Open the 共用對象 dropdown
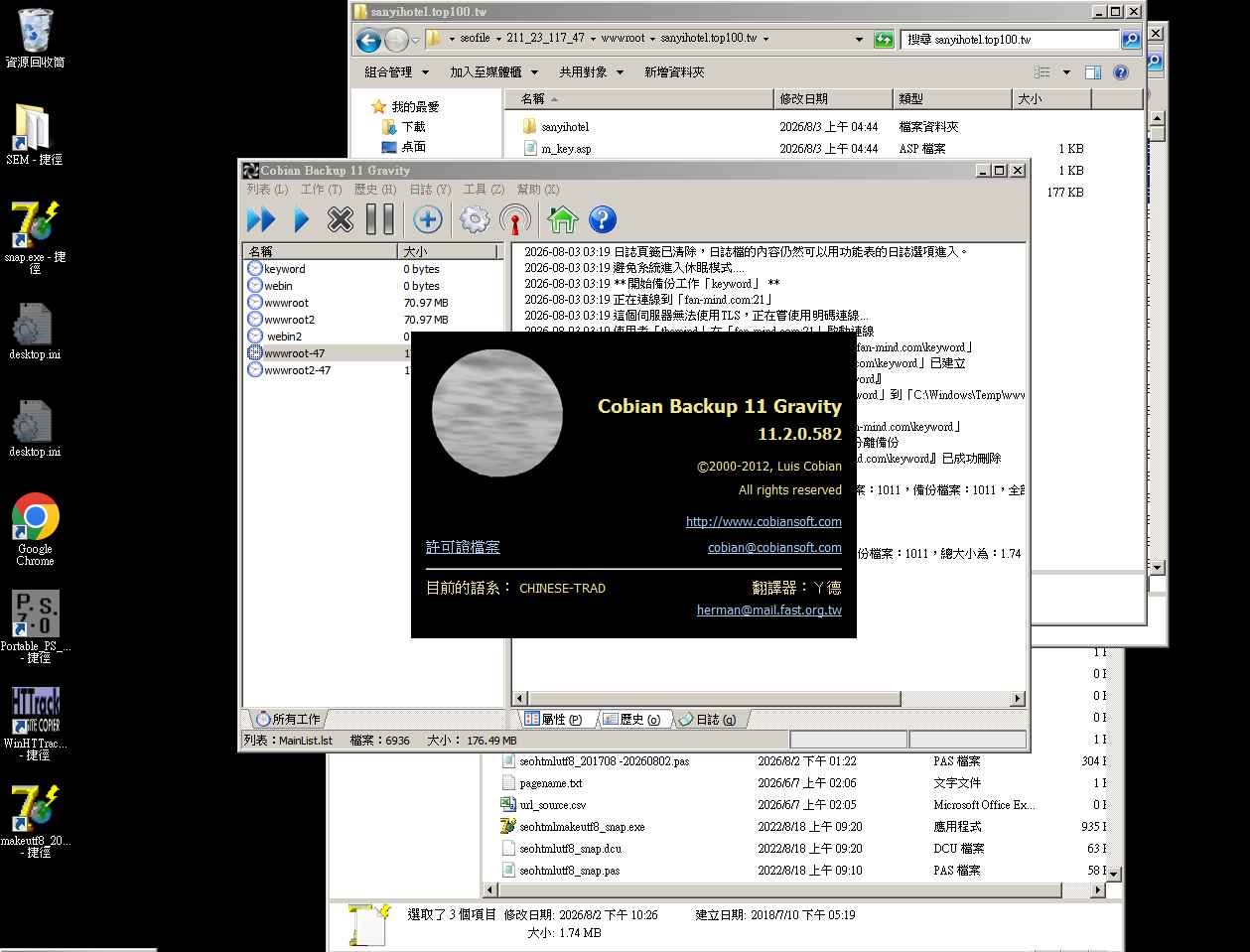Image resolution: width=1250 pixels, height=952 pixels. click(591, 71)
